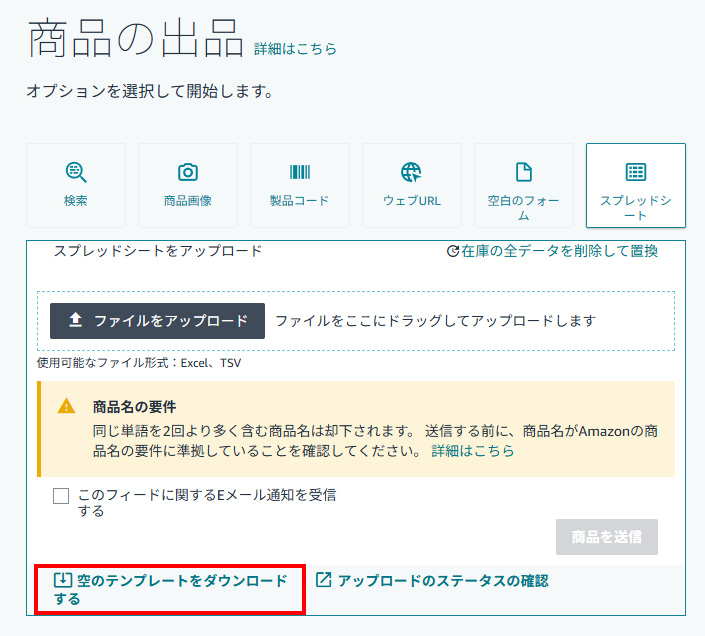Open 詳細はこちら link next to page title
This screenshot has height=636, width=705.
click(x=295, y=49)
